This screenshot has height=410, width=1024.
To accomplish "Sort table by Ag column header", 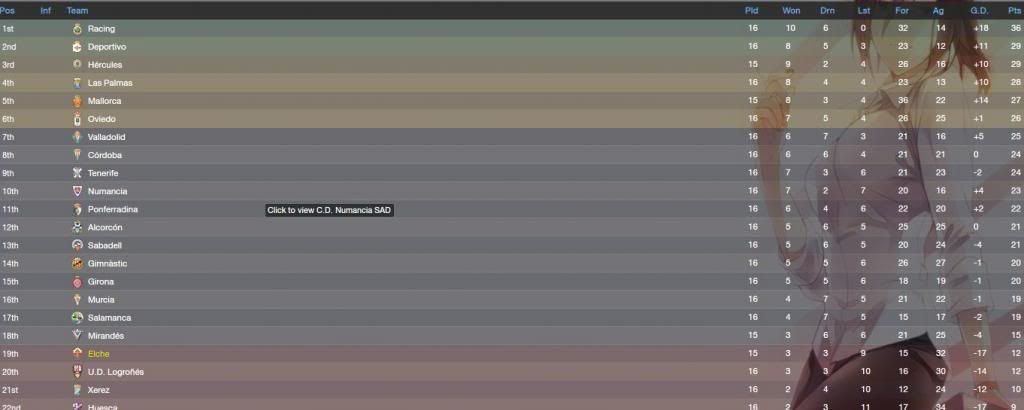I will 938,10.
